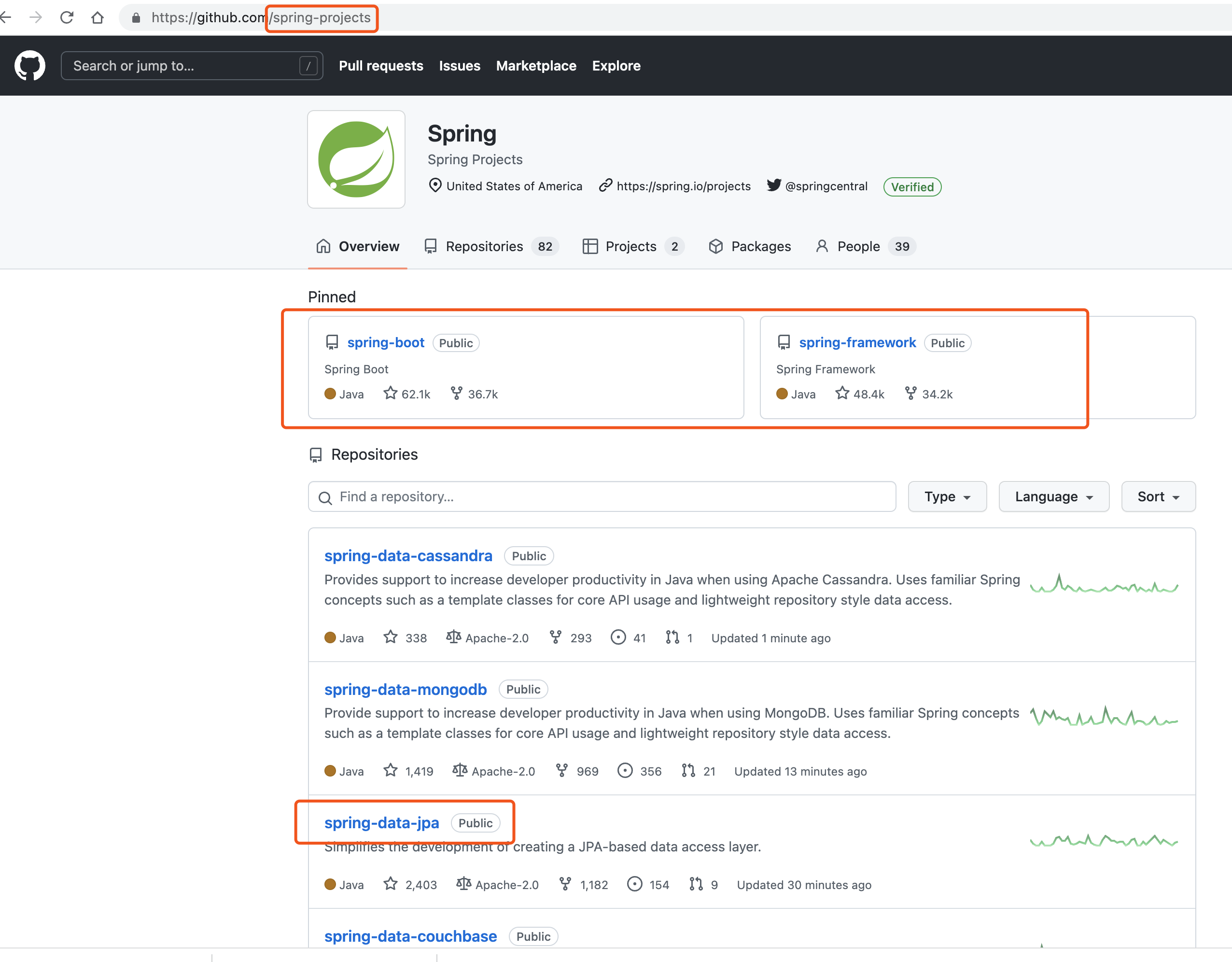Screen dimensions: 1232x962
Task: Click the star icon on spring-boot card
Action: pos(391,393)
